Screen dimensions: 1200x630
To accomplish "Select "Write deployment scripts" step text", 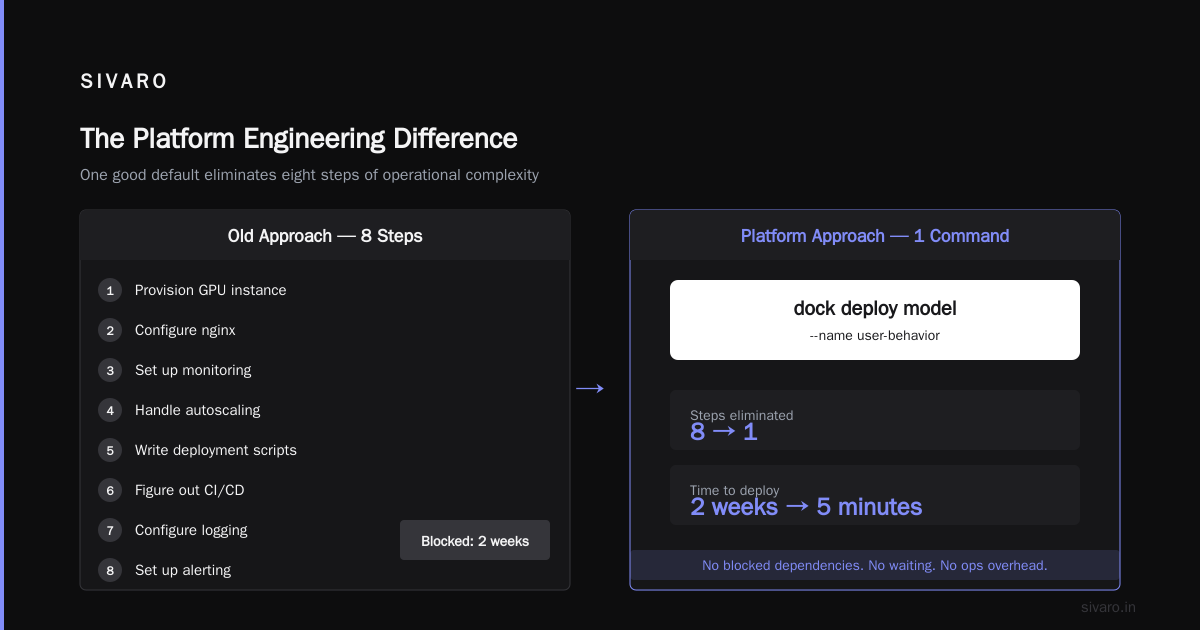I will tap(216, 450).
